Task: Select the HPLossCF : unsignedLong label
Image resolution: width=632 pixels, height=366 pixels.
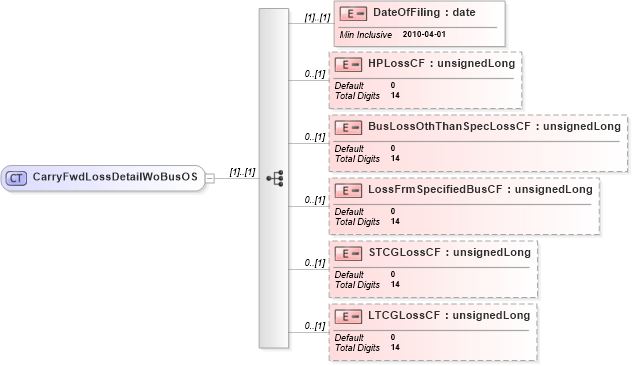Action: [x=441, y=63]
